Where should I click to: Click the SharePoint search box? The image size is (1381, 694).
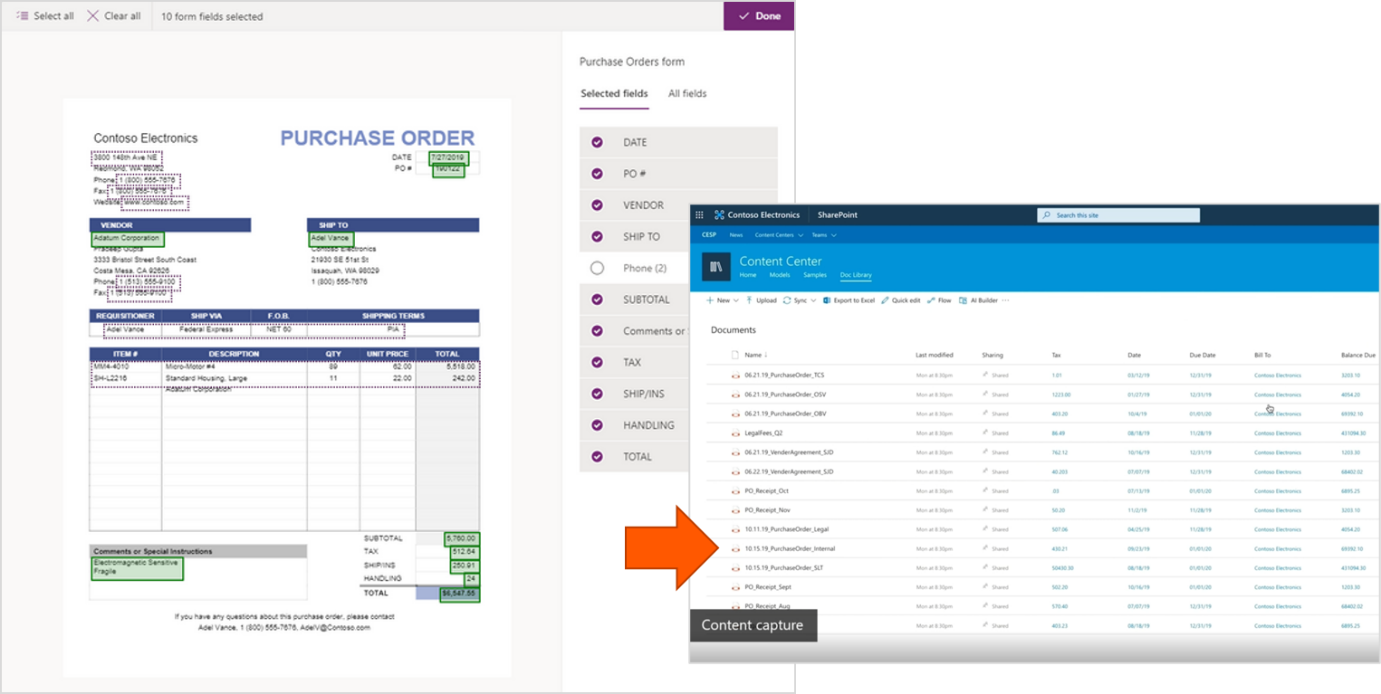[x=1118, y=215]
